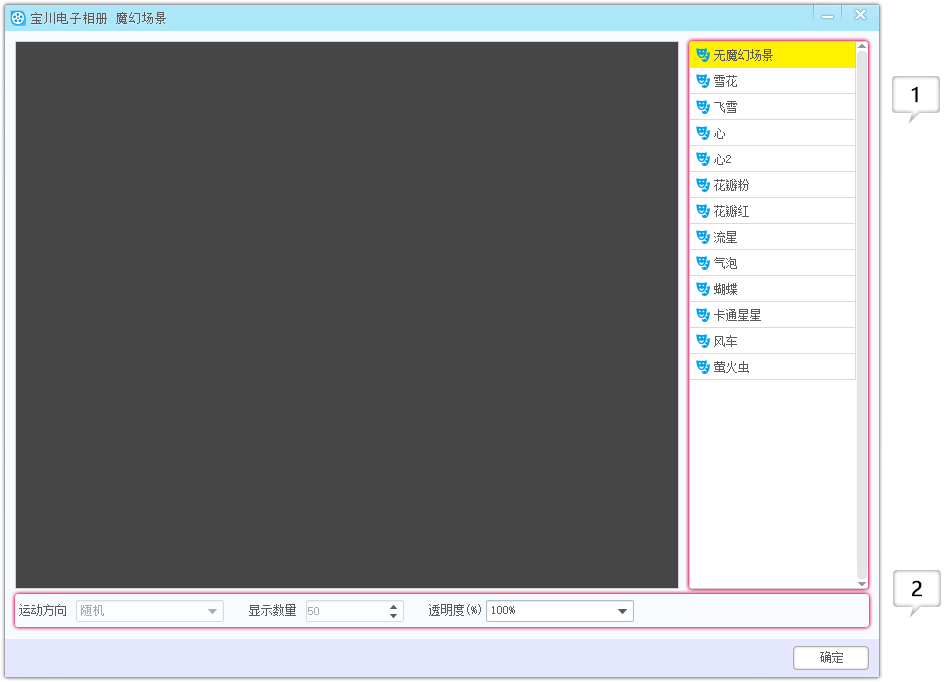Click the mask icon beside 花瓣粉

[x=702, y=185]
